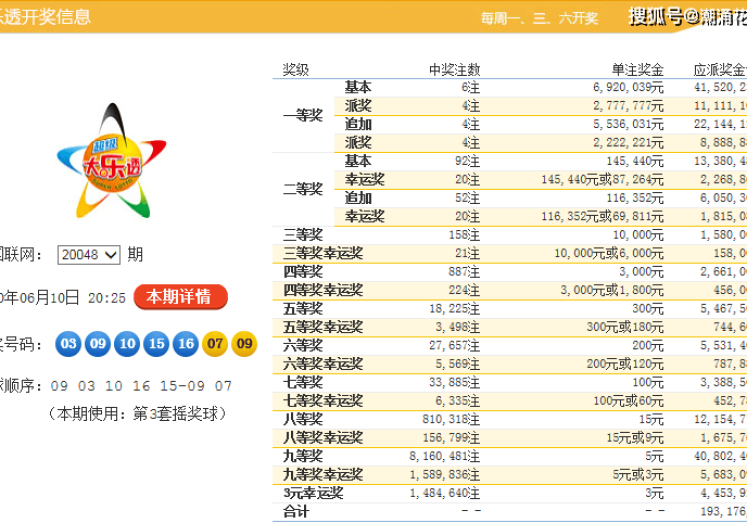Click the 810,318注 winners count
Viewport: 747px width, 523px height.
(451, 420)
